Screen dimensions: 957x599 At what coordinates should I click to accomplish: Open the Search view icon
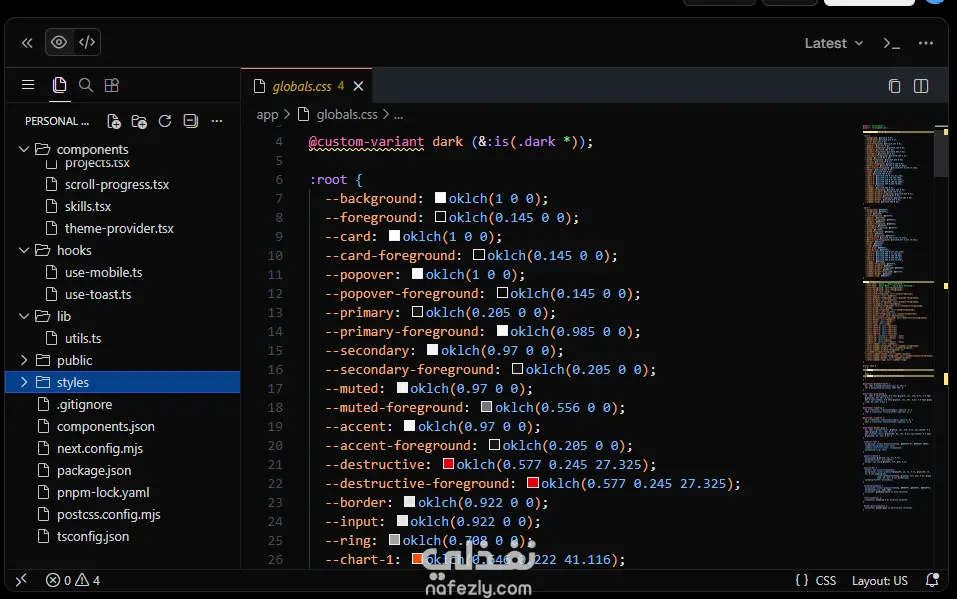86,85
